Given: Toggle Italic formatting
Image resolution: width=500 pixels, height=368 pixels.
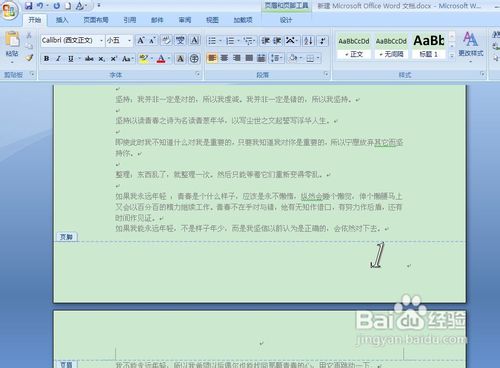Looking at the screenshot, I should (58, 59).
